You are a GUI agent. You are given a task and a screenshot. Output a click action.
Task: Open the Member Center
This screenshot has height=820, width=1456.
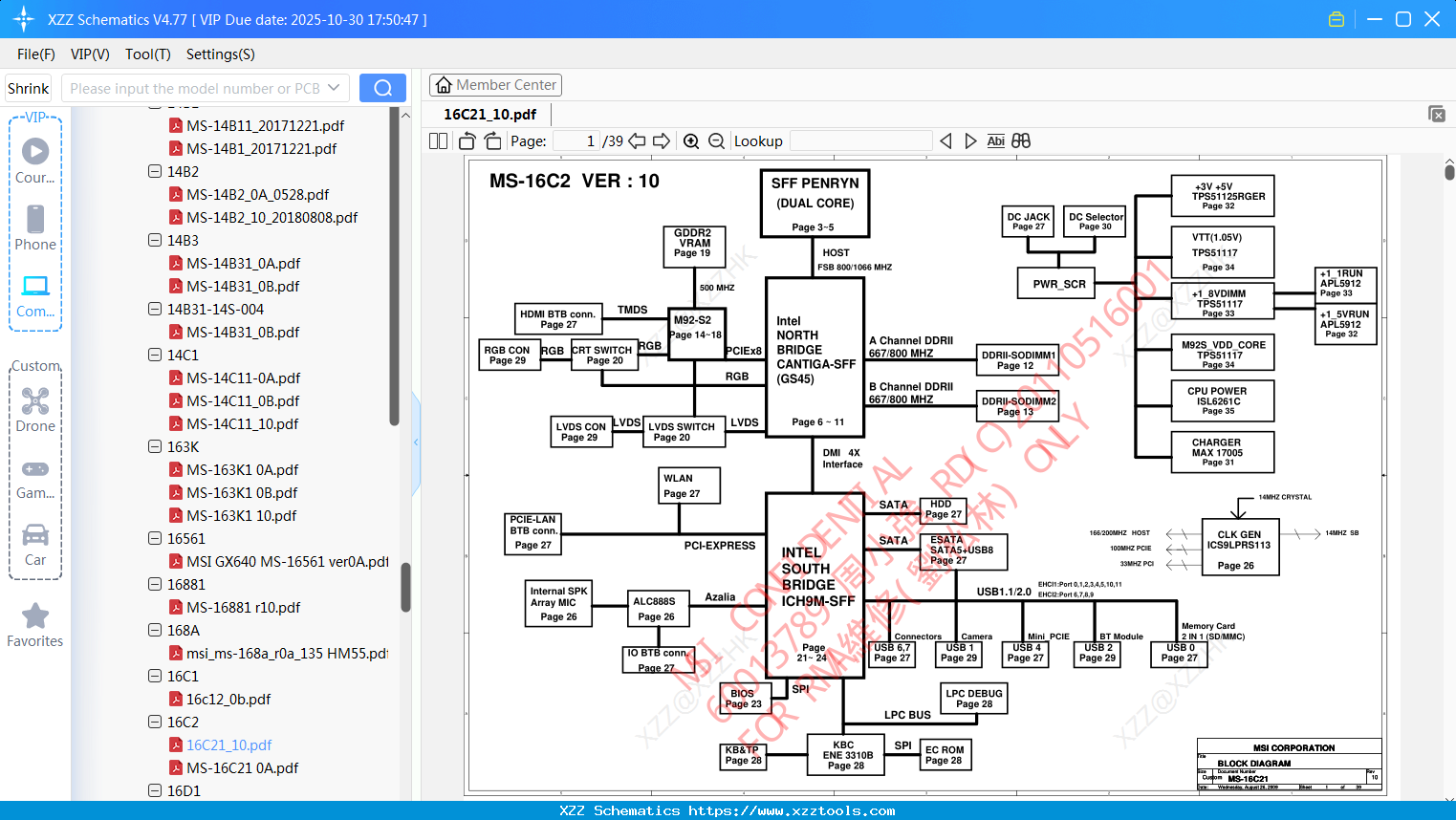(495, 85)
